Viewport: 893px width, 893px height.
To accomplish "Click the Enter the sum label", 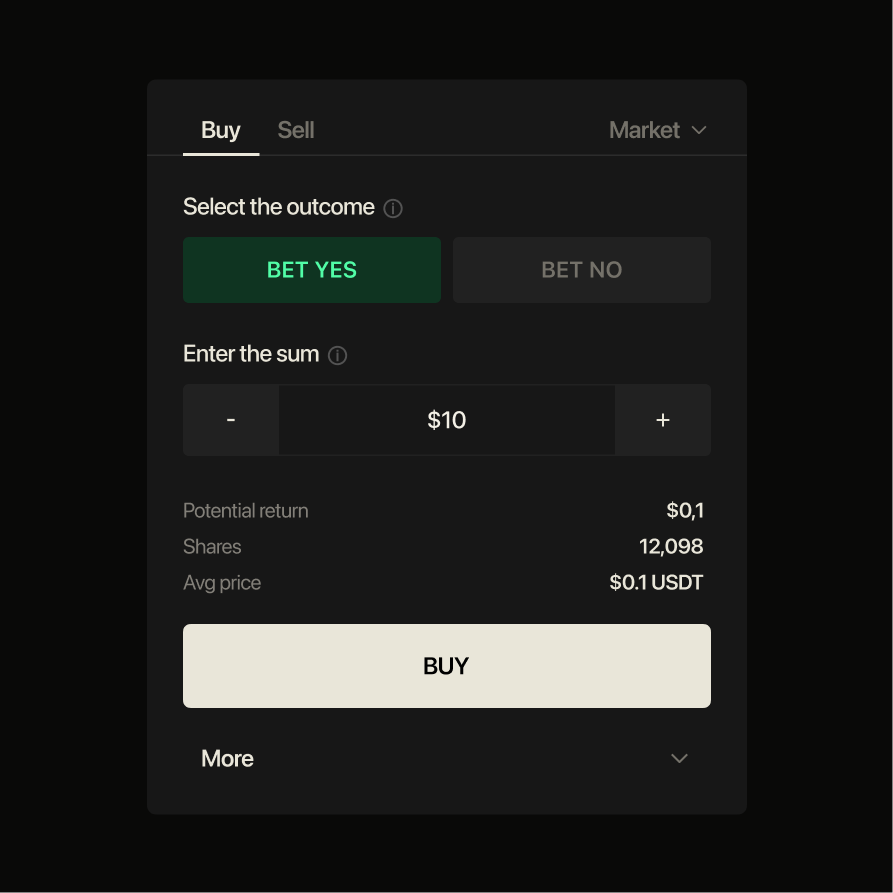I will pos(251,354).
